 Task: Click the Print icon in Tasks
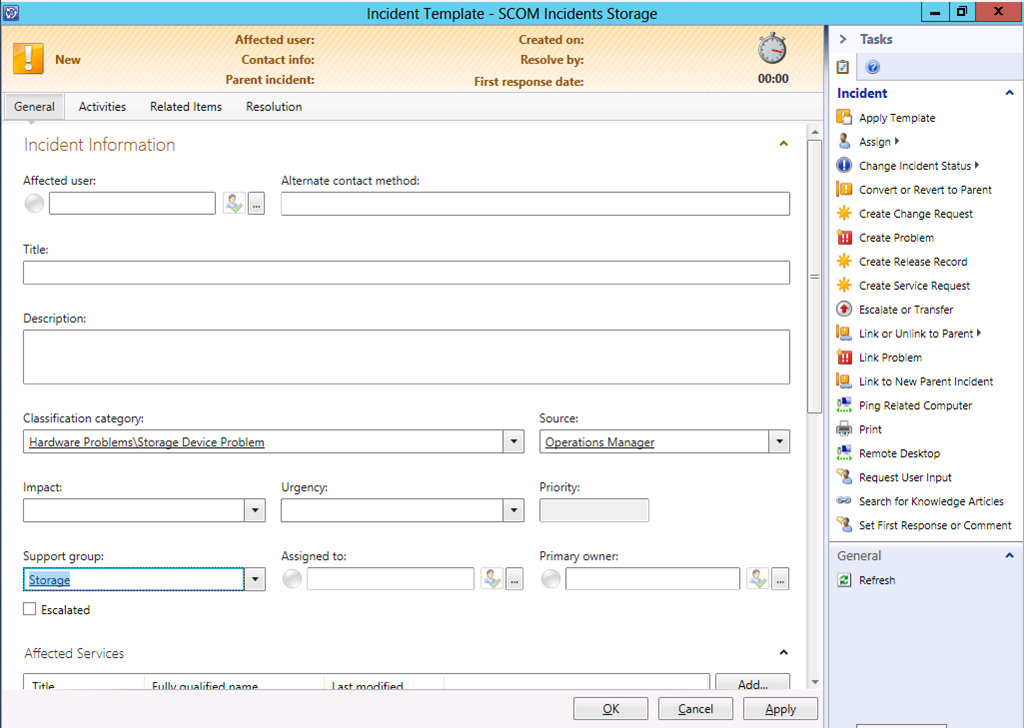pyautogui.click(x=844, y=430)
